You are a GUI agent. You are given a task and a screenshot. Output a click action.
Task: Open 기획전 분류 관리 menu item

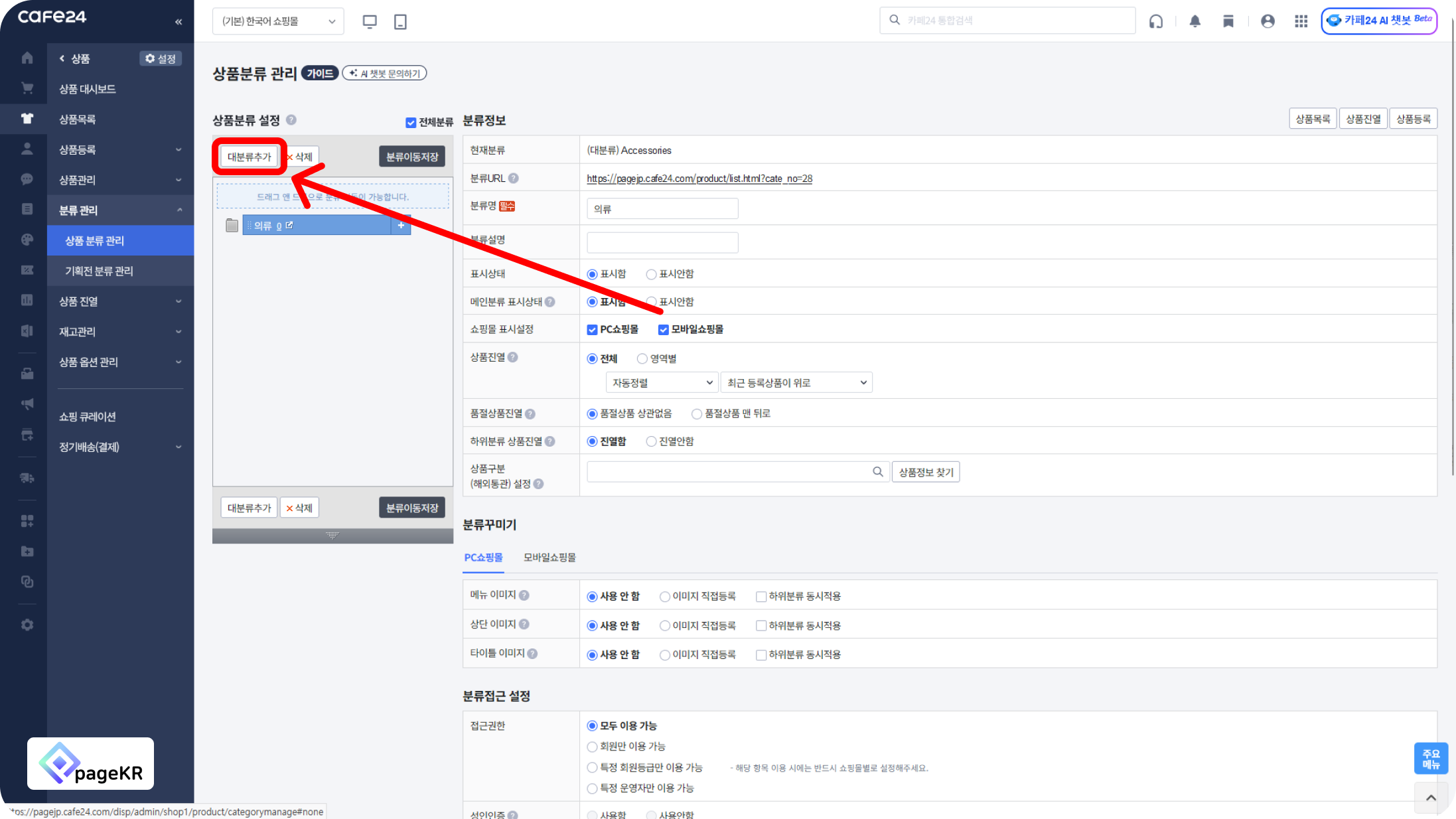[x=99, y=271]
